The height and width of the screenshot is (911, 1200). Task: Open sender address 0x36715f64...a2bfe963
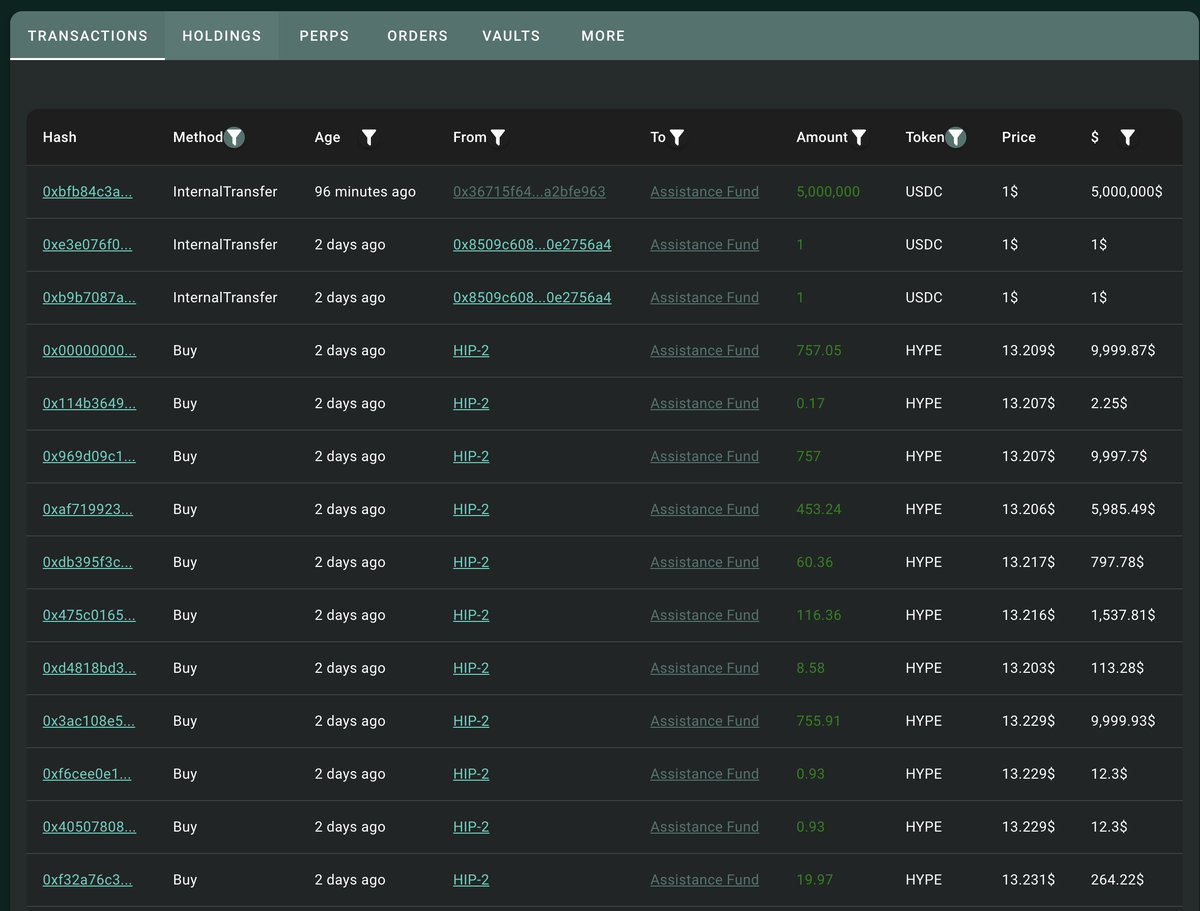[529, 192]
